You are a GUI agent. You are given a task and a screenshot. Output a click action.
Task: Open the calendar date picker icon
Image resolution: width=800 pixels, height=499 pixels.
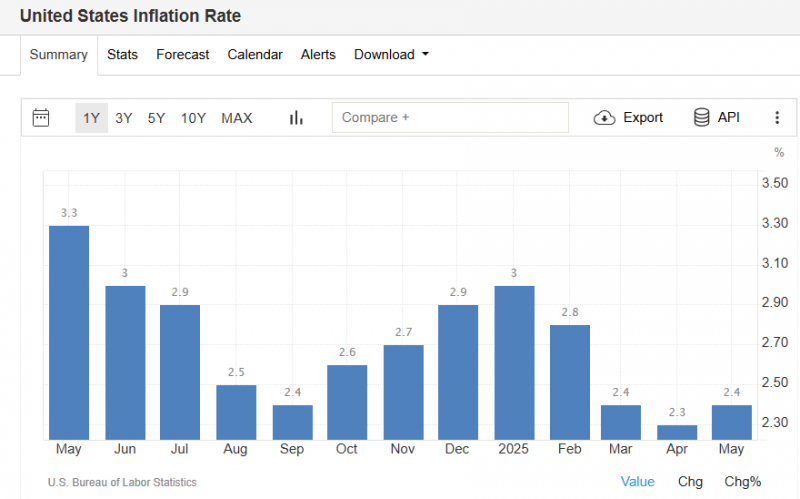pyautogui.click(x=41, y=118)
